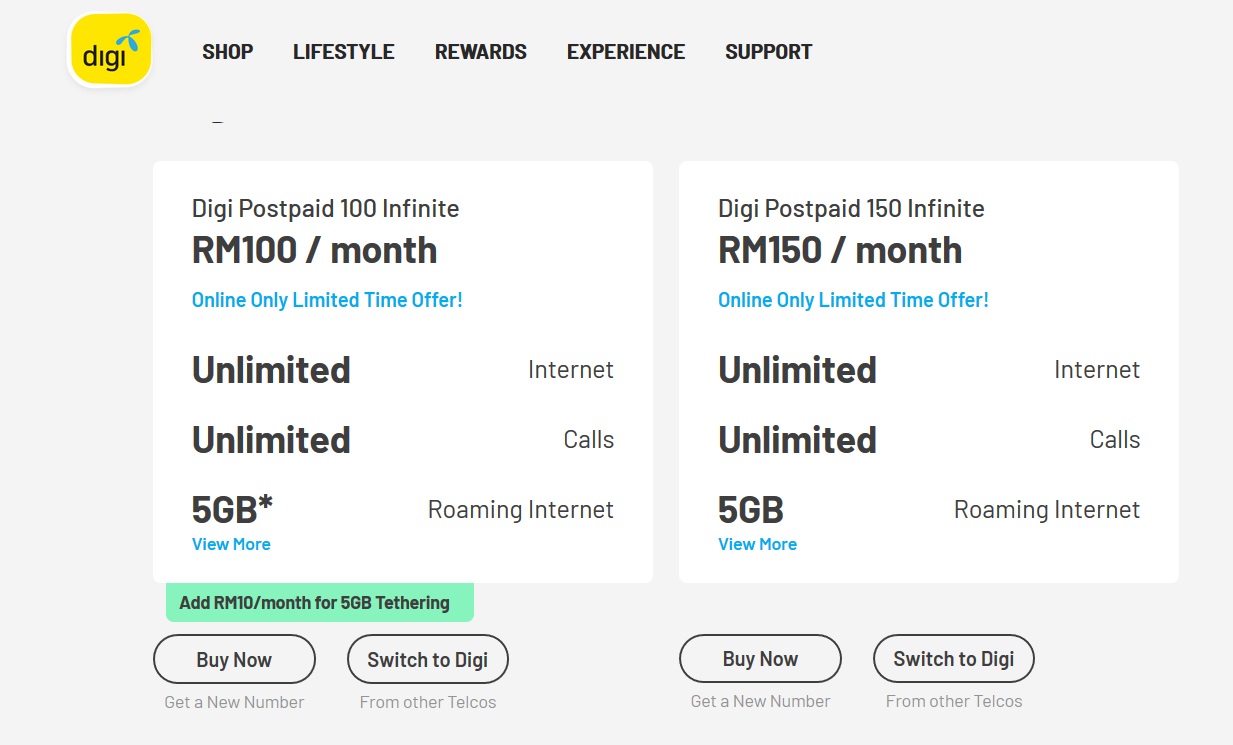1233x745 pixels.
Task: Expand View More on Postpaid 150 plan
Action: [757, 544]
